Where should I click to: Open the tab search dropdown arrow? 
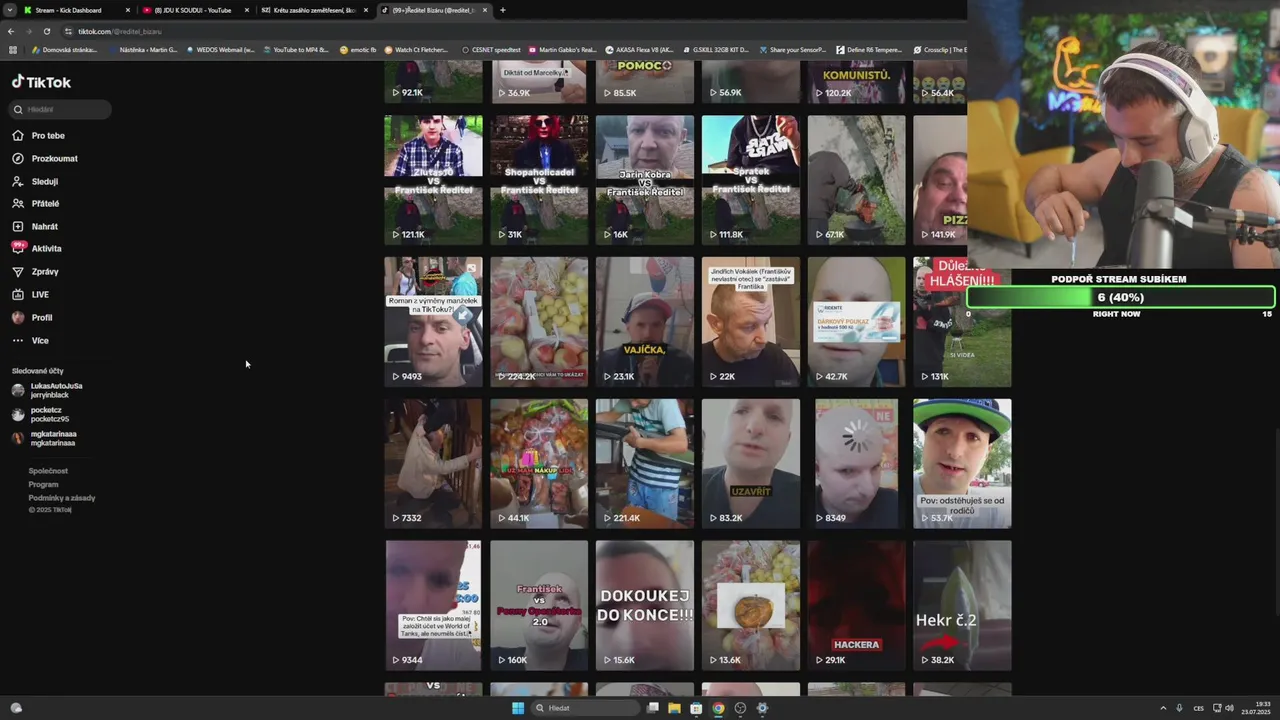[8, 10]
